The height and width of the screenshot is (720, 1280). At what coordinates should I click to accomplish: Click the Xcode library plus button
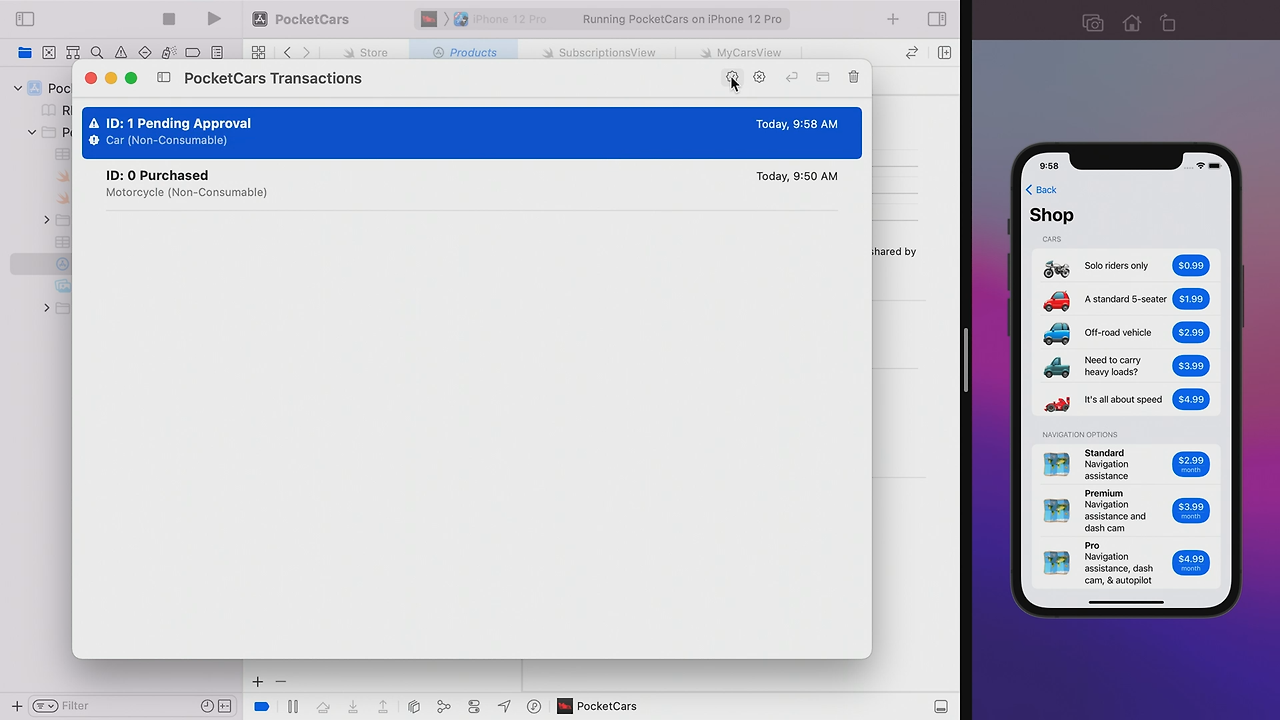tap(893, 19)
